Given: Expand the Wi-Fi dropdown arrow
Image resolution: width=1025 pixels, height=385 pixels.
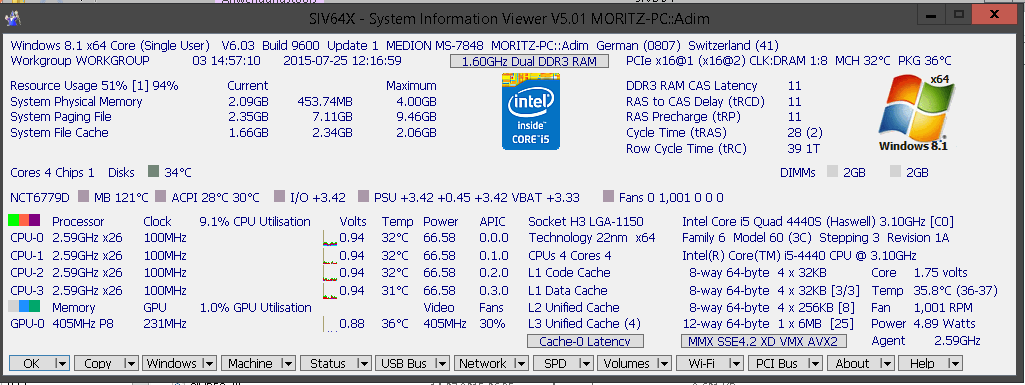Looking at the screenshot, I should click(x=737, y=363).
